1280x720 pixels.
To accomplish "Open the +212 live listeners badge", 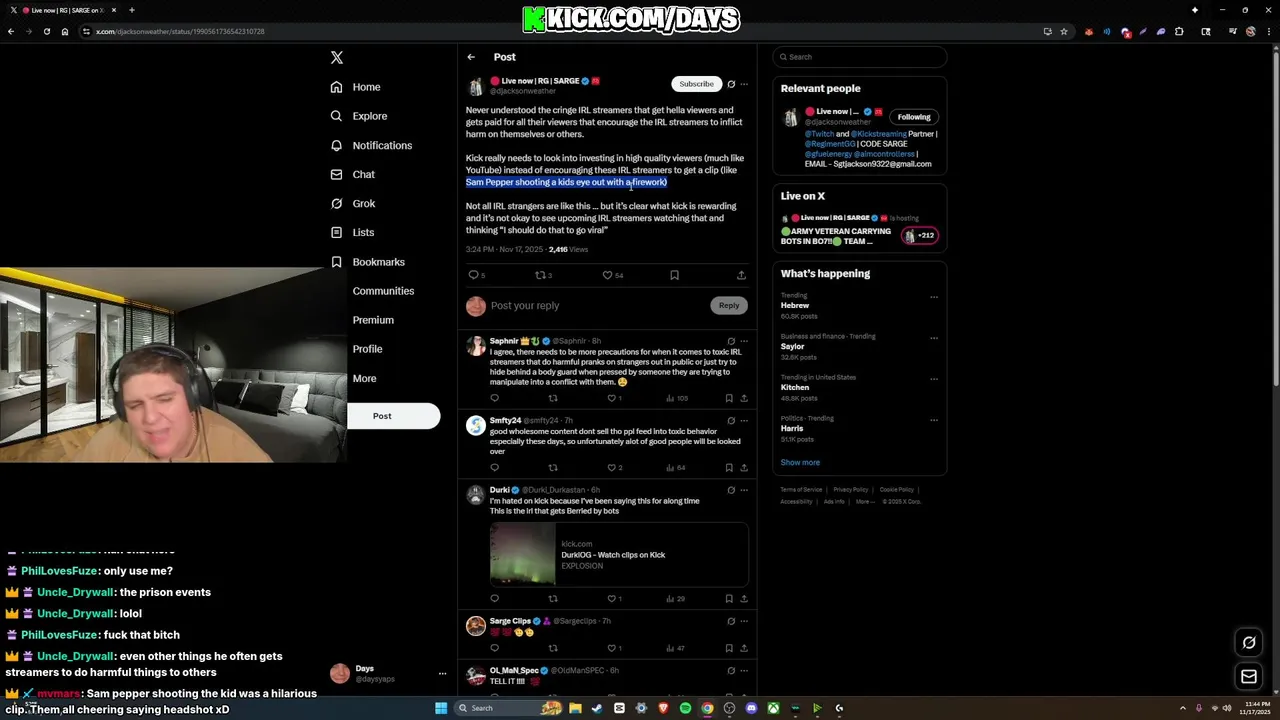I will 921,236.
